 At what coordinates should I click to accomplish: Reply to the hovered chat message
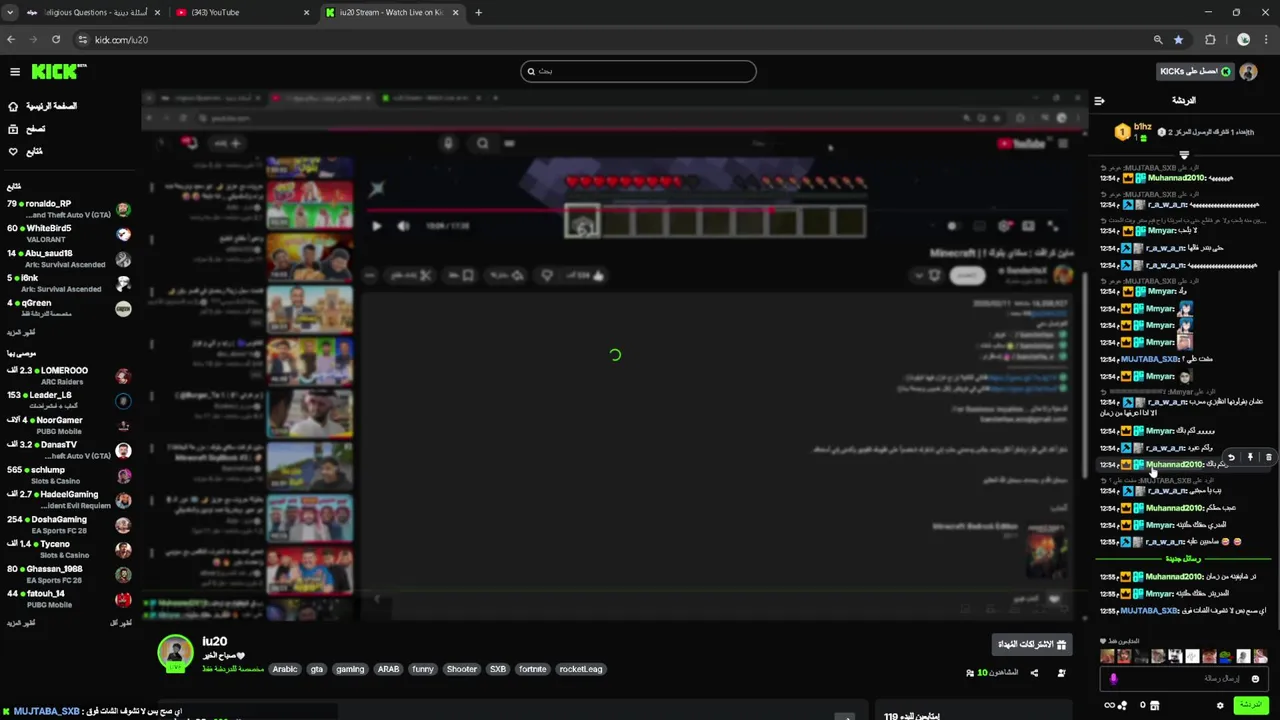pos(1231,457)
